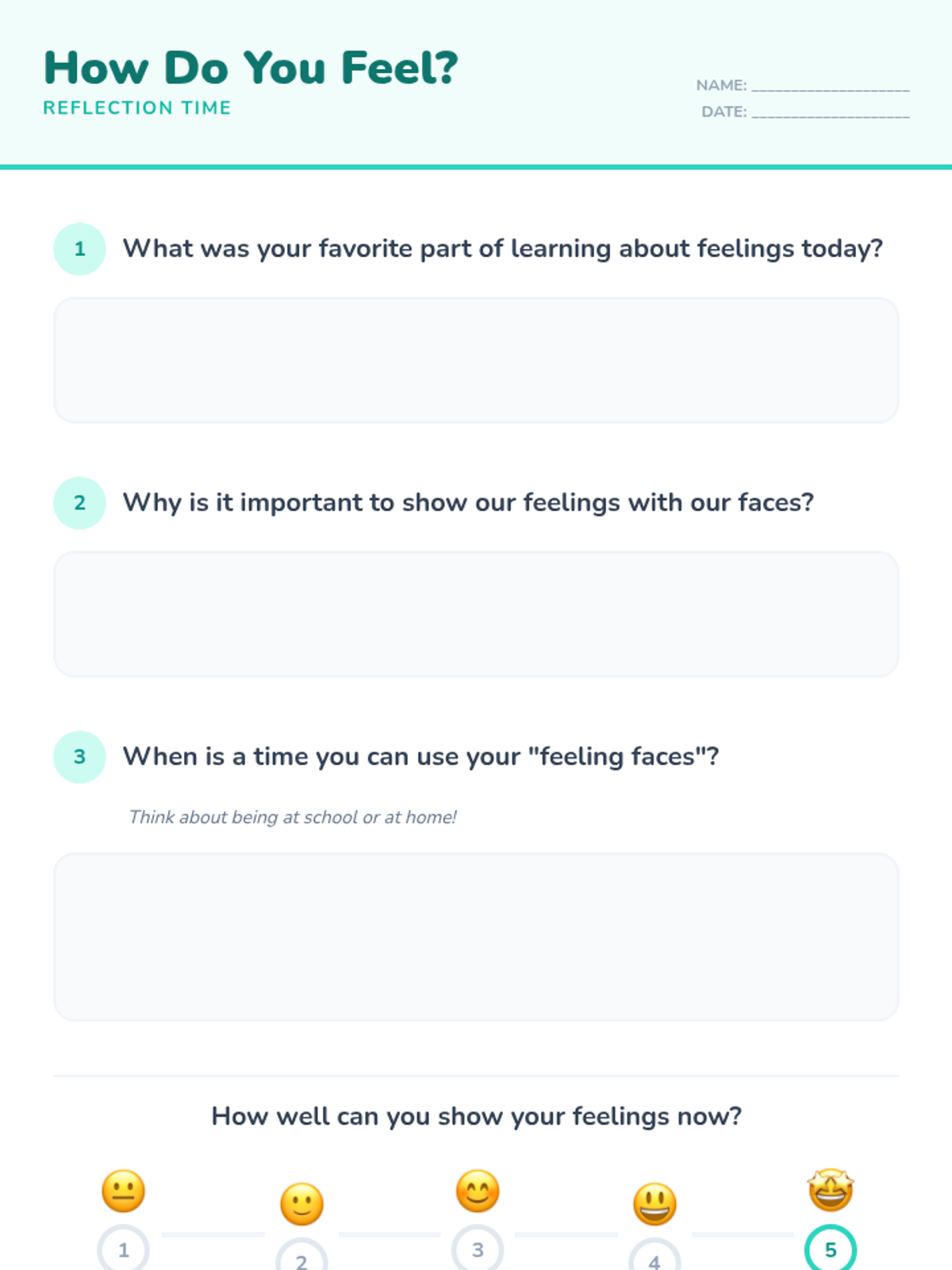Click the "feeling faces" answer box
Screen dimensions: 952x1270
coord(476,937)
